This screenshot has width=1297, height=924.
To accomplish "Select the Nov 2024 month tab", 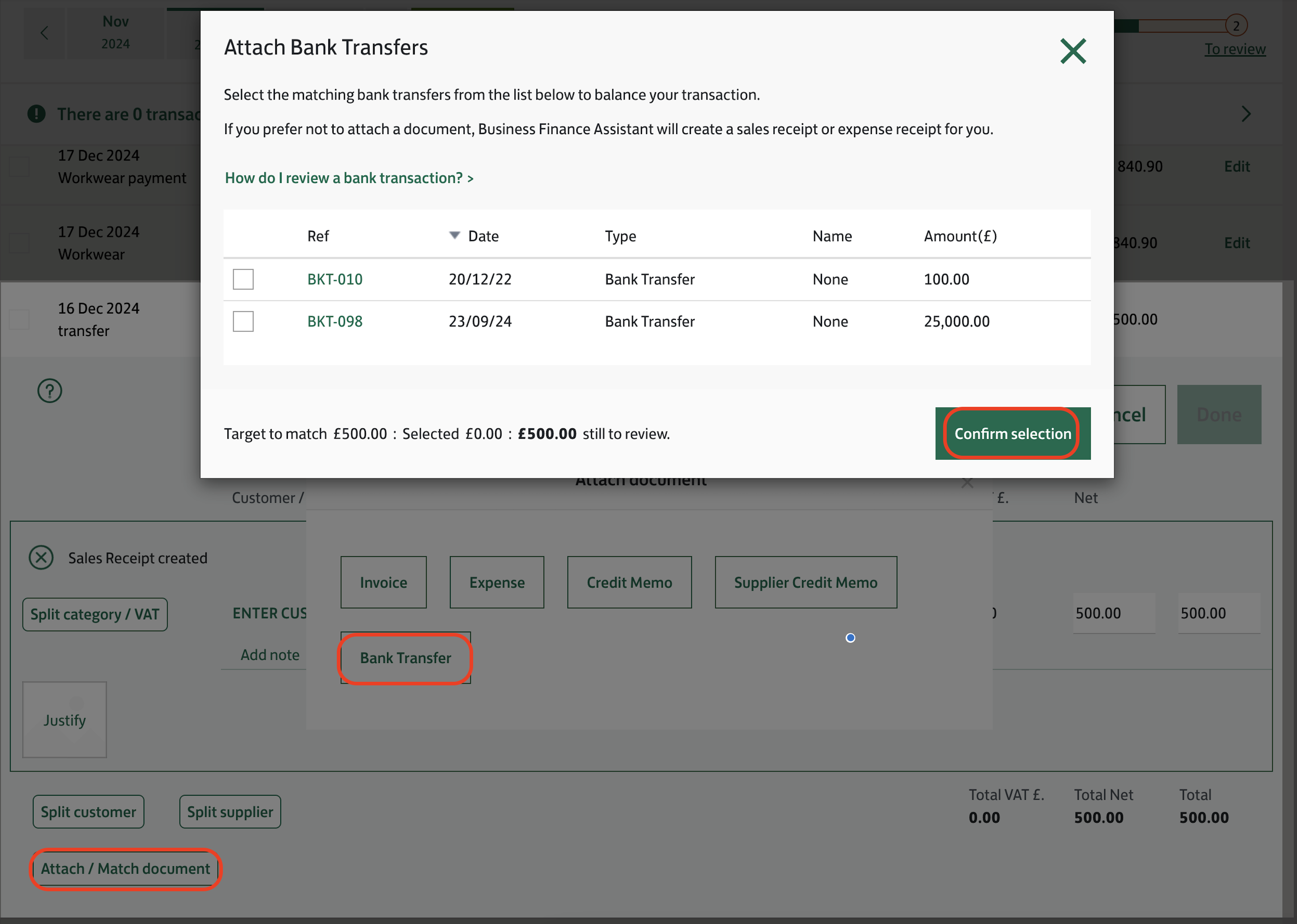I will pos(115,32).
